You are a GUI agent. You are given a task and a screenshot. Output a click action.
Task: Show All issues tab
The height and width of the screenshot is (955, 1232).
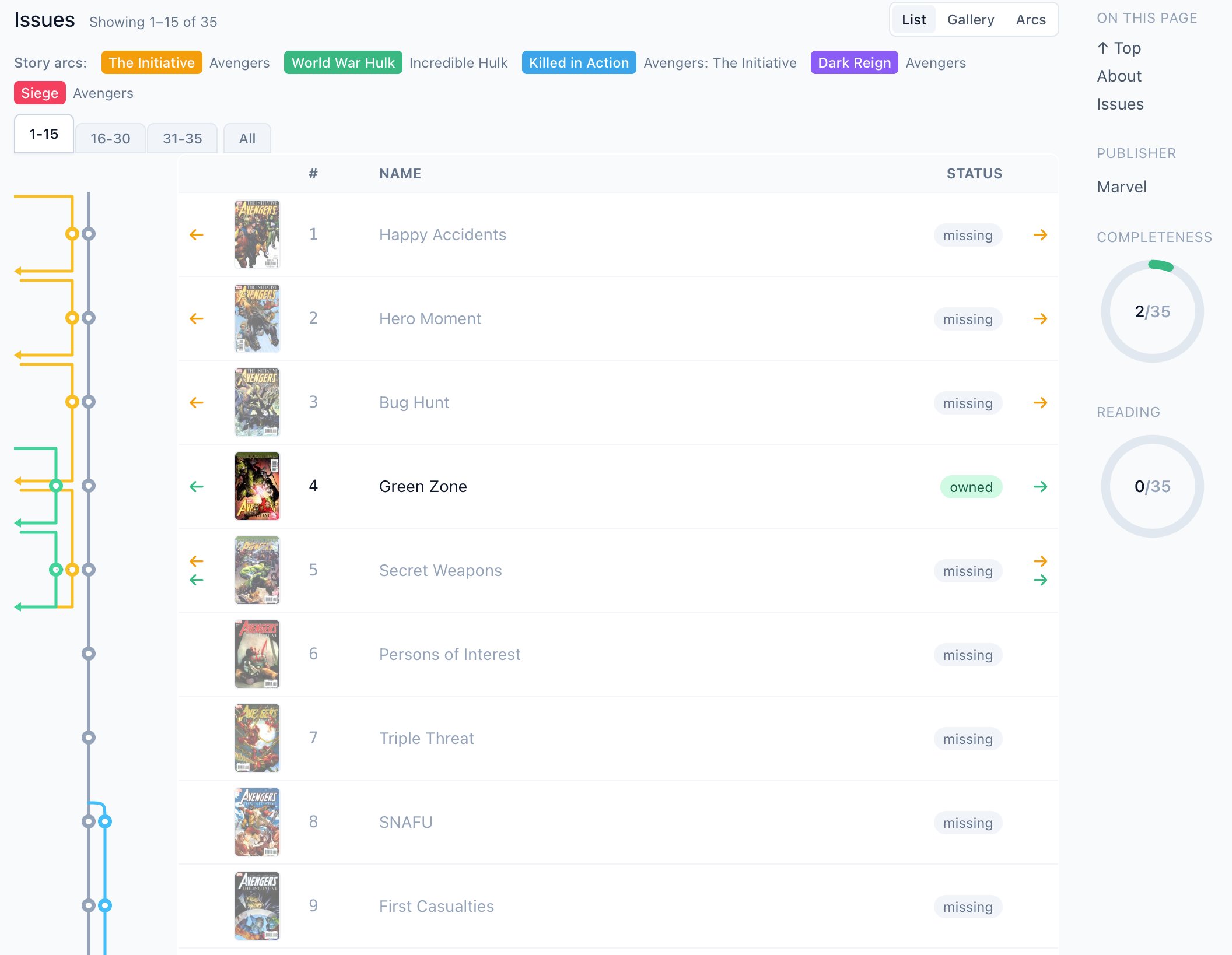coord(247,139)
